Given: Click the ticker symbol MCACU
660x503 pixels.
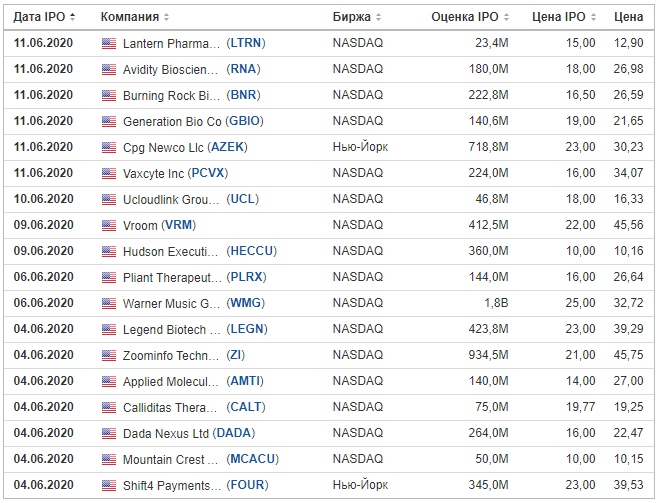Looking at the screenshot, I should pos(253,460).
